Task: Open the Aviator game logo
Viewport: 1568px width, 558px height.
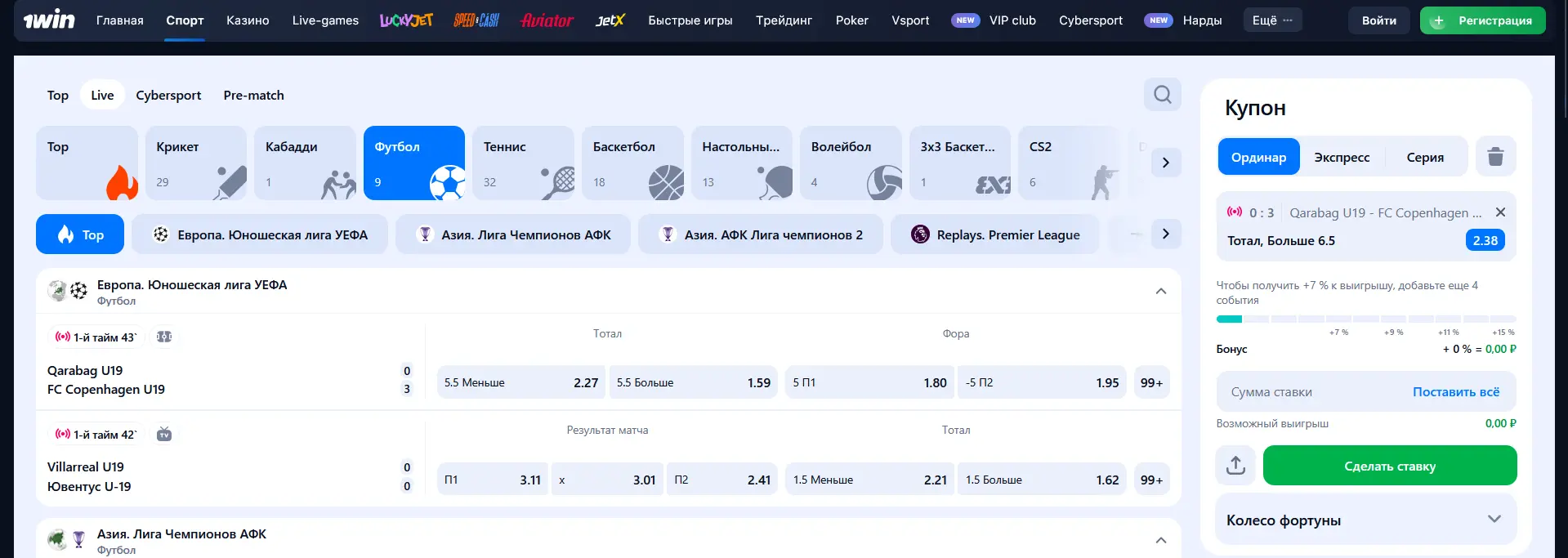Action: click(547, 20)
